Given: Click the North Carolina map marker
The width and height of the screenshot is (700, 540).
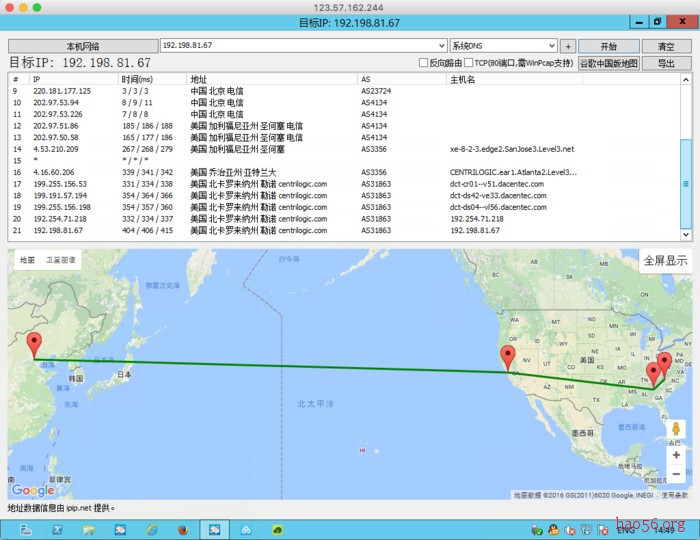Looking at the screenshot, I should click(x=665, y=365).
